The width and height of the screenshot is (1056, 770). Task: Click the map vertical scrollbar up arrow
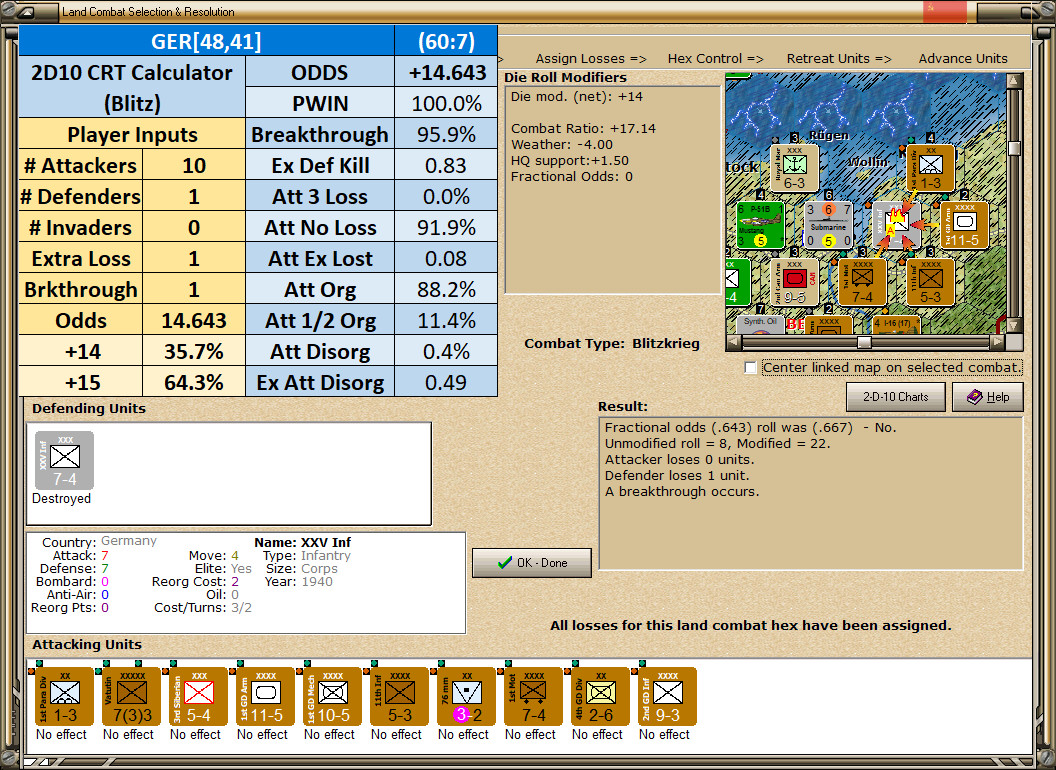click(x=1015, y=82)
